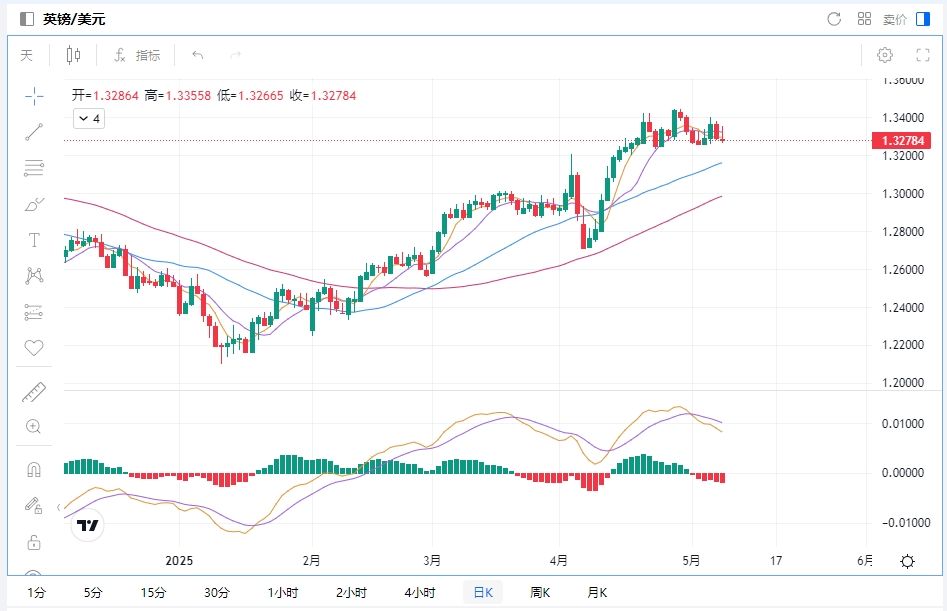Screen dimensions: 947x611
Task: Click the zoom in magnifier tool
Action: (34, 427)
